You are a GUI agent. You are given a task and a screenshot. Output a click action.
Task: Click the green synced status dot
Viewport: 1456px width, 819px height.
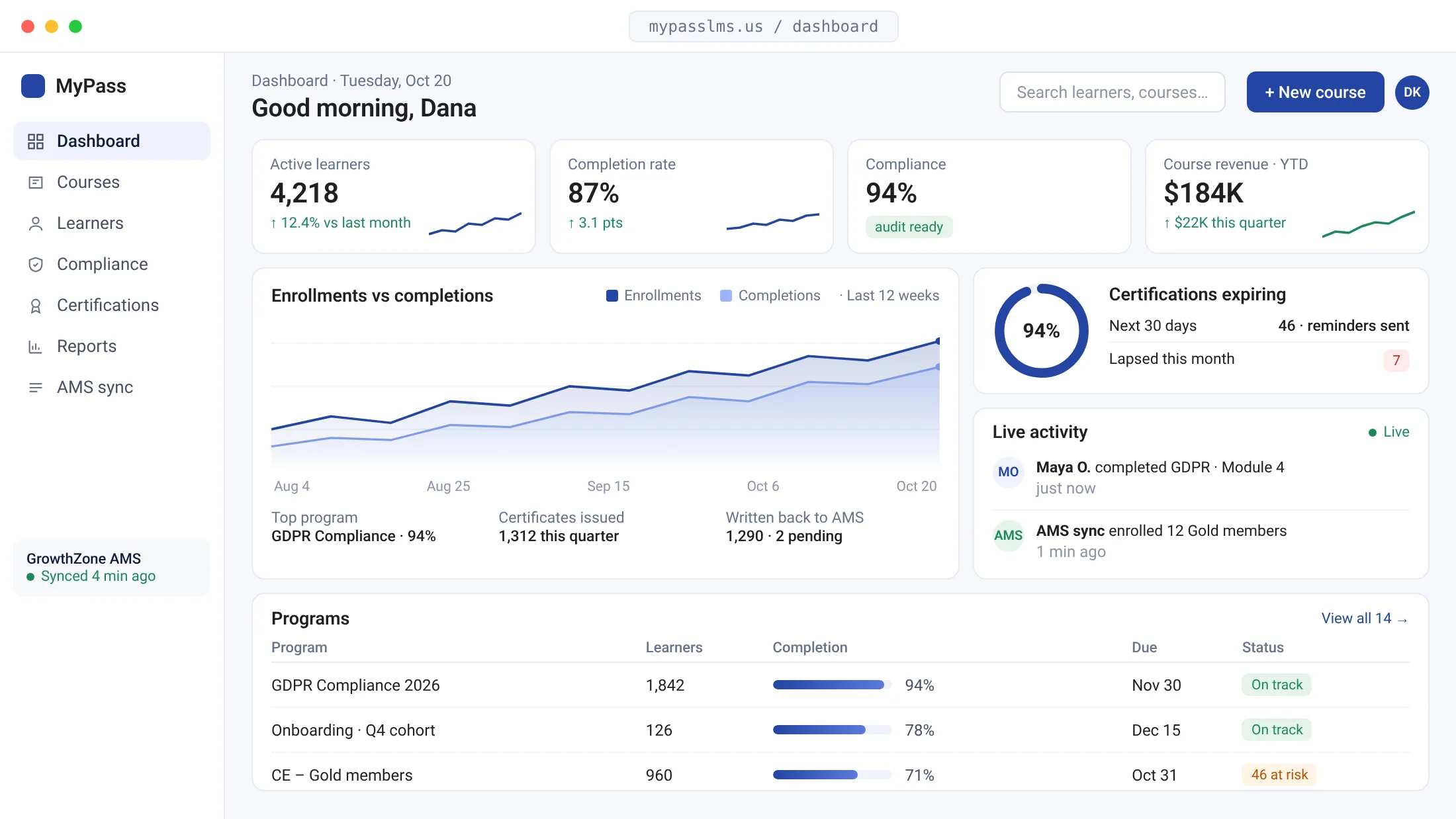coord(30,577)
